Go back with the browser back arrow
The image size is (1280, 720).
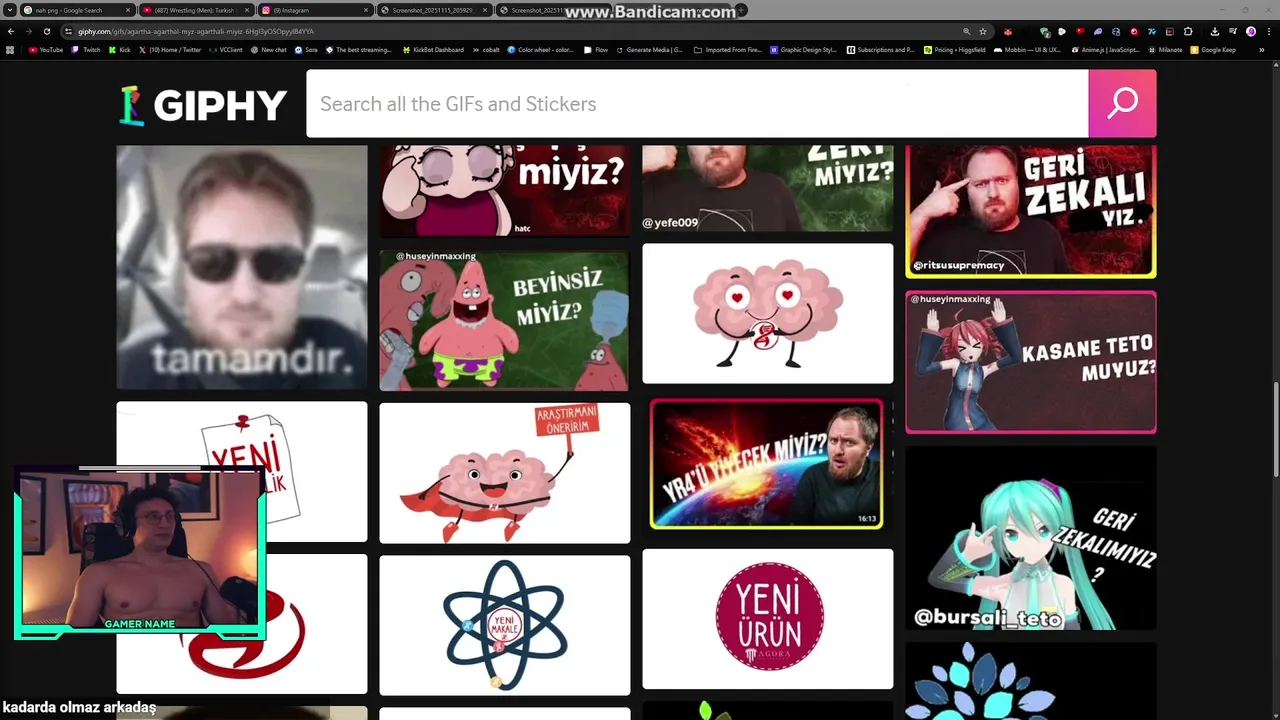(x=10, y=31)
